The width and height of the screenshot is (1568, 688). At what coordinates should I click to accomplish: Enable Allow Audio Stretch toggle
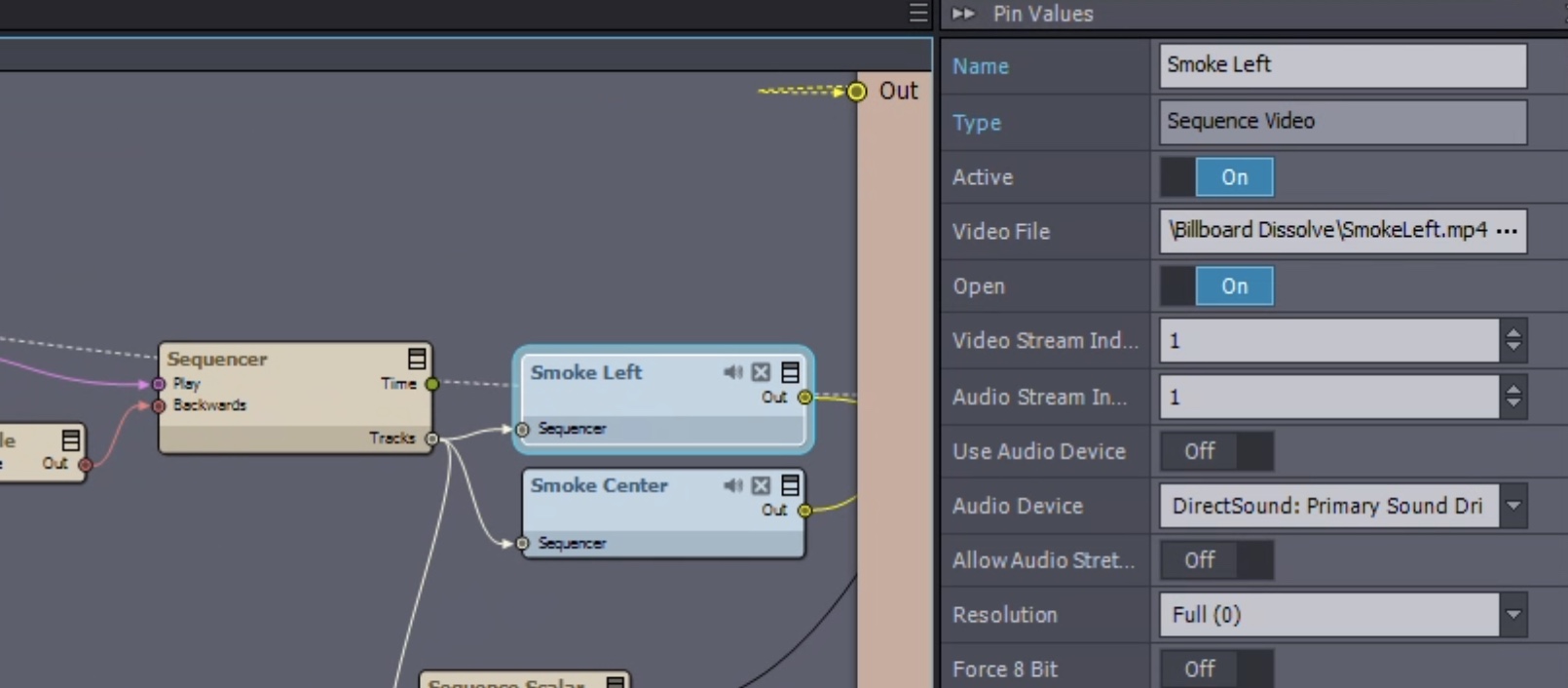[1216, 560]
